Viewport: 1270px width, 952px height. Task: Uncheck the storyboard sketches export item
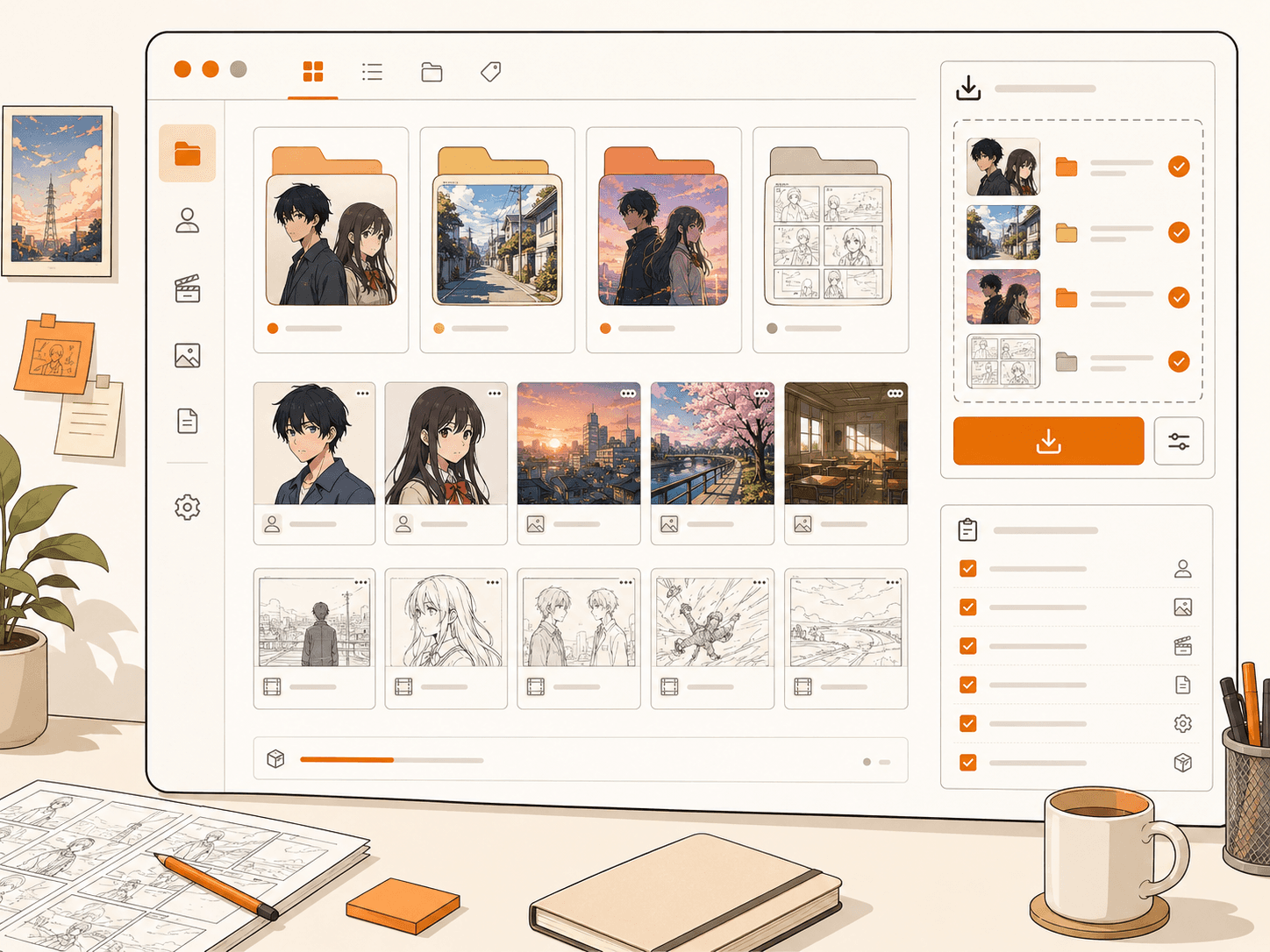[x=1179, y=361]
